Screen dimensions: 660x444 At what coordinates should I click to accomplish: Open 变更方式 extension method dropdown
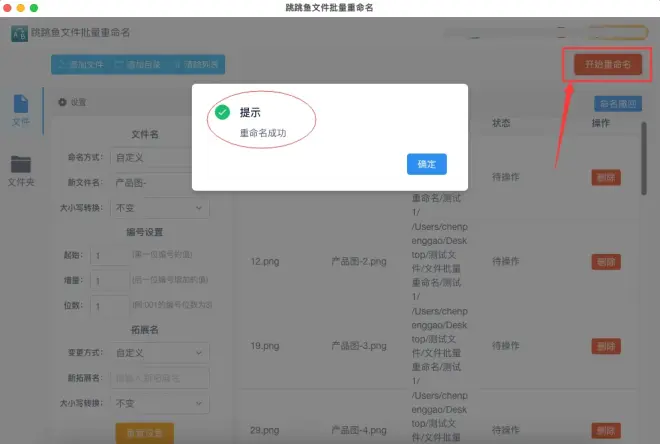tap(160, 353)
